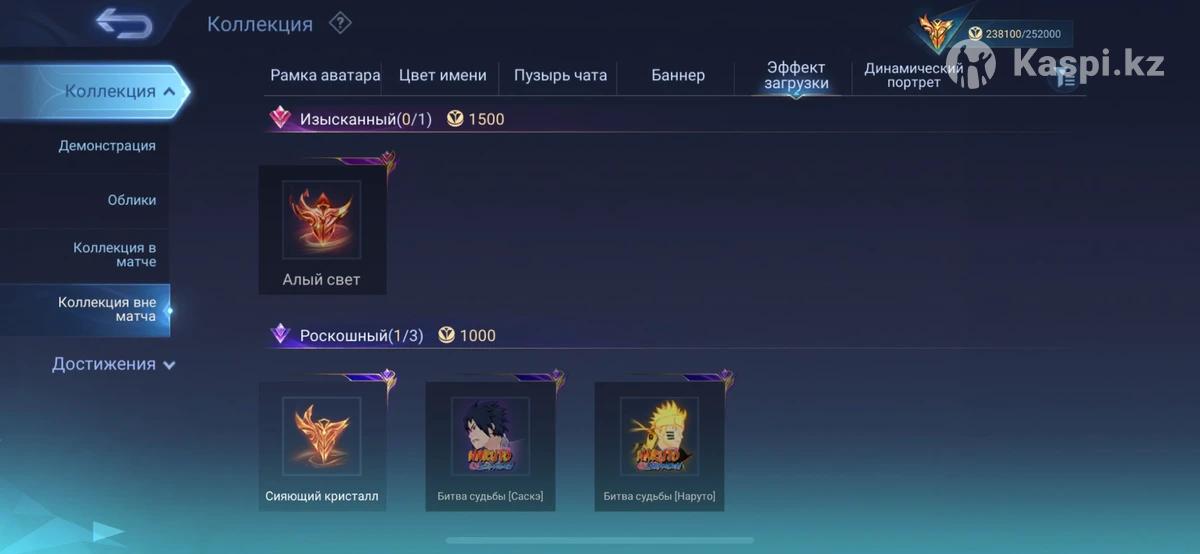
Task: Select the Сияющий кристалл effect item
Action: pos(322,446)
